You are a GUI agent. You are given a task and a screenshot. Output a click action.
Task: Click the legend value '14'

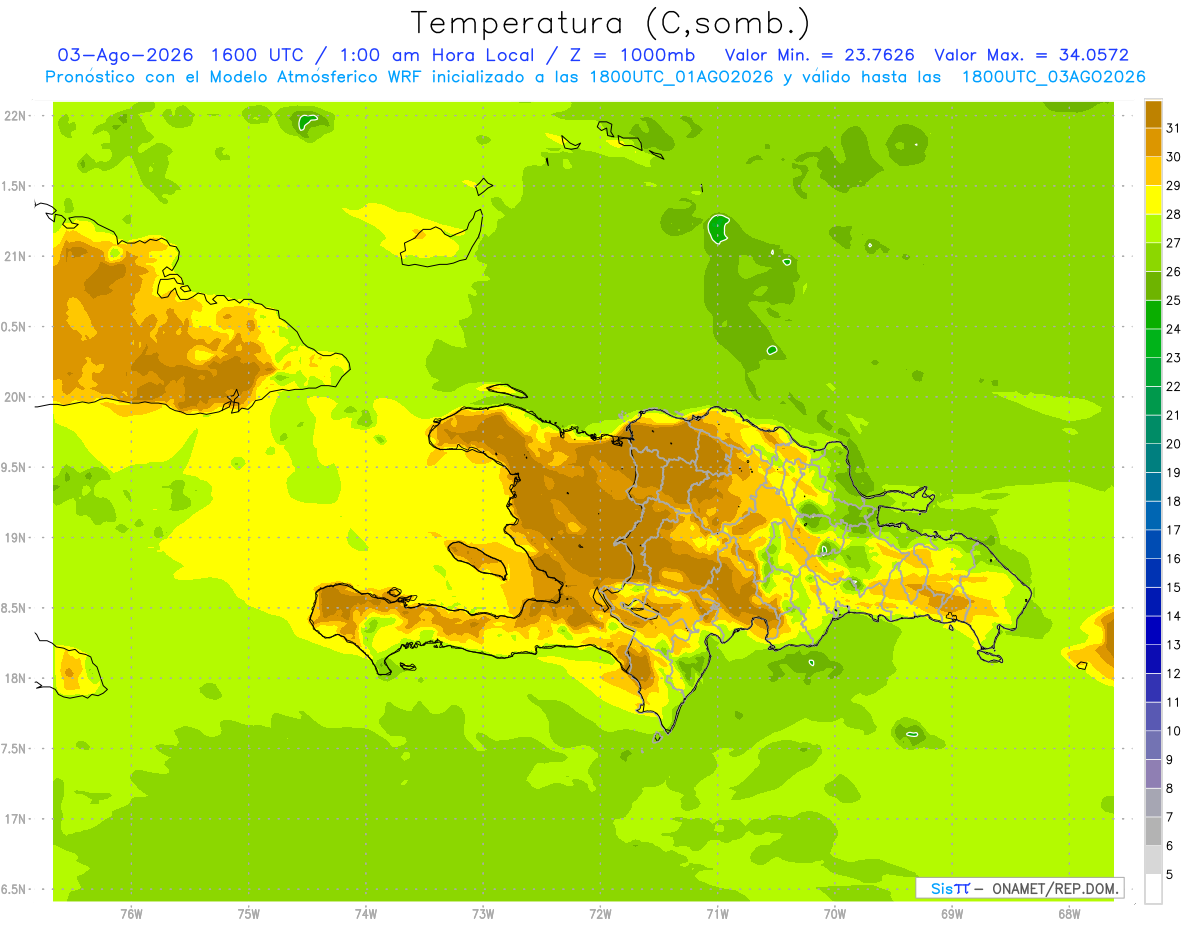tap(1174, 616)
